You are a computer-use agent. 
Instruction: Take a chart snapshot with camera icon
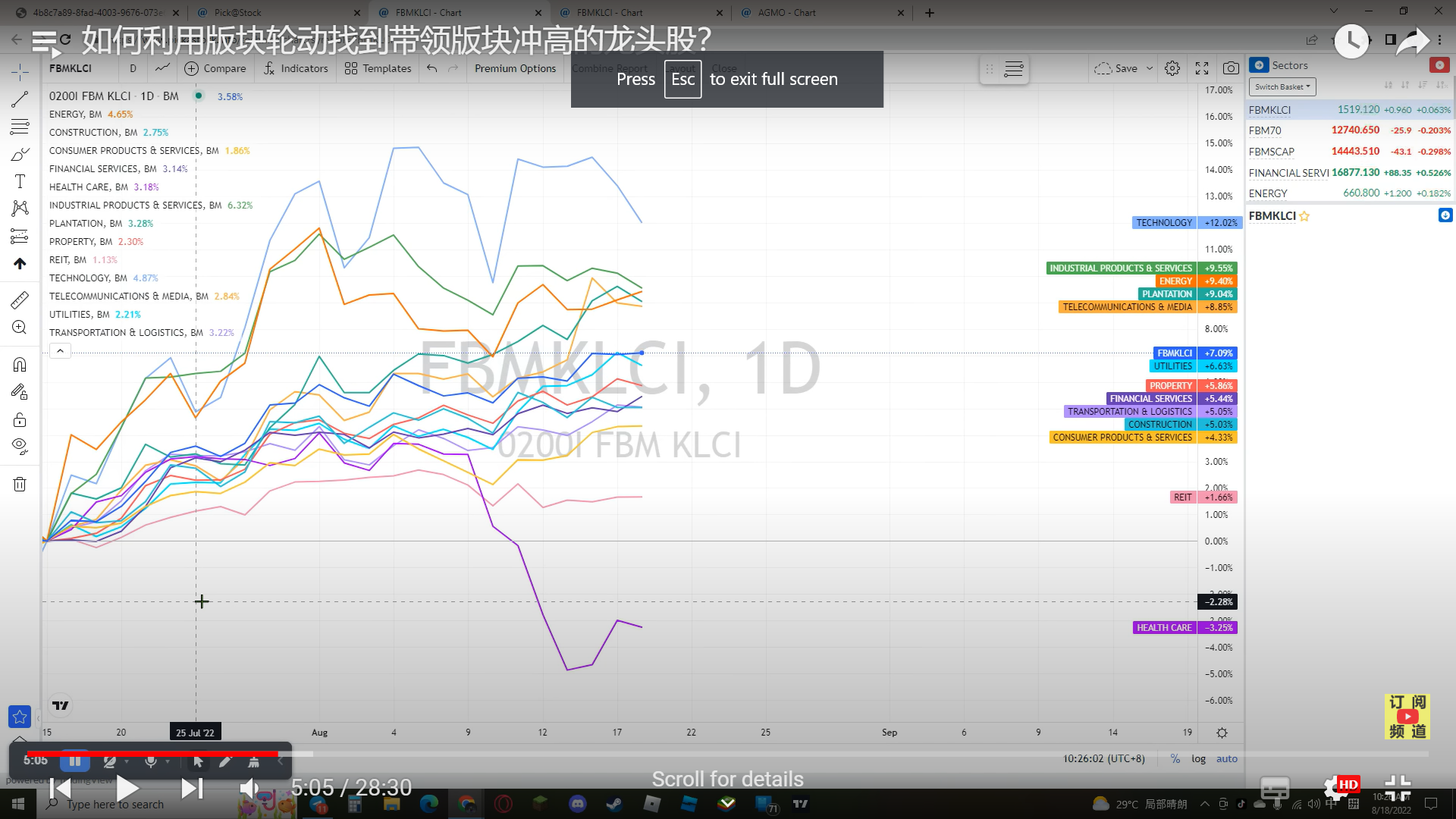point(1230,67)
